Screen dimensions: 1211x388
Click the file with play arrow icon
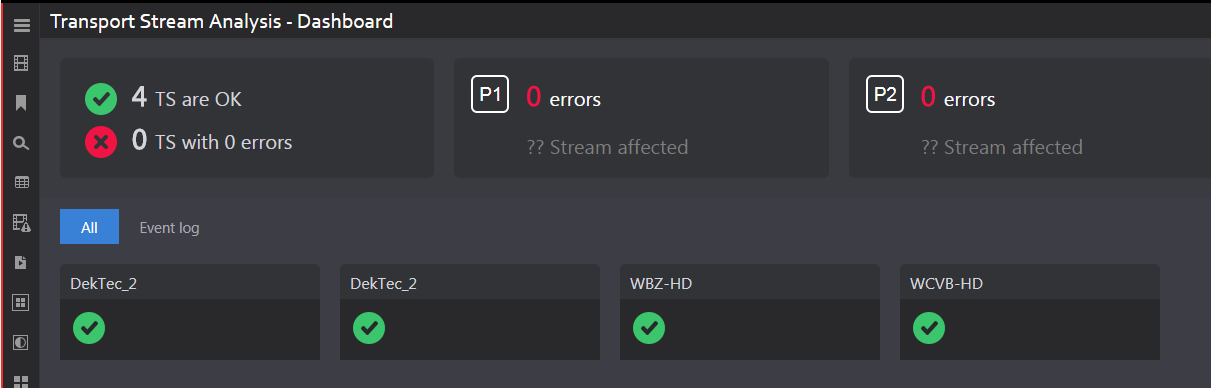[x=21, y=262]
